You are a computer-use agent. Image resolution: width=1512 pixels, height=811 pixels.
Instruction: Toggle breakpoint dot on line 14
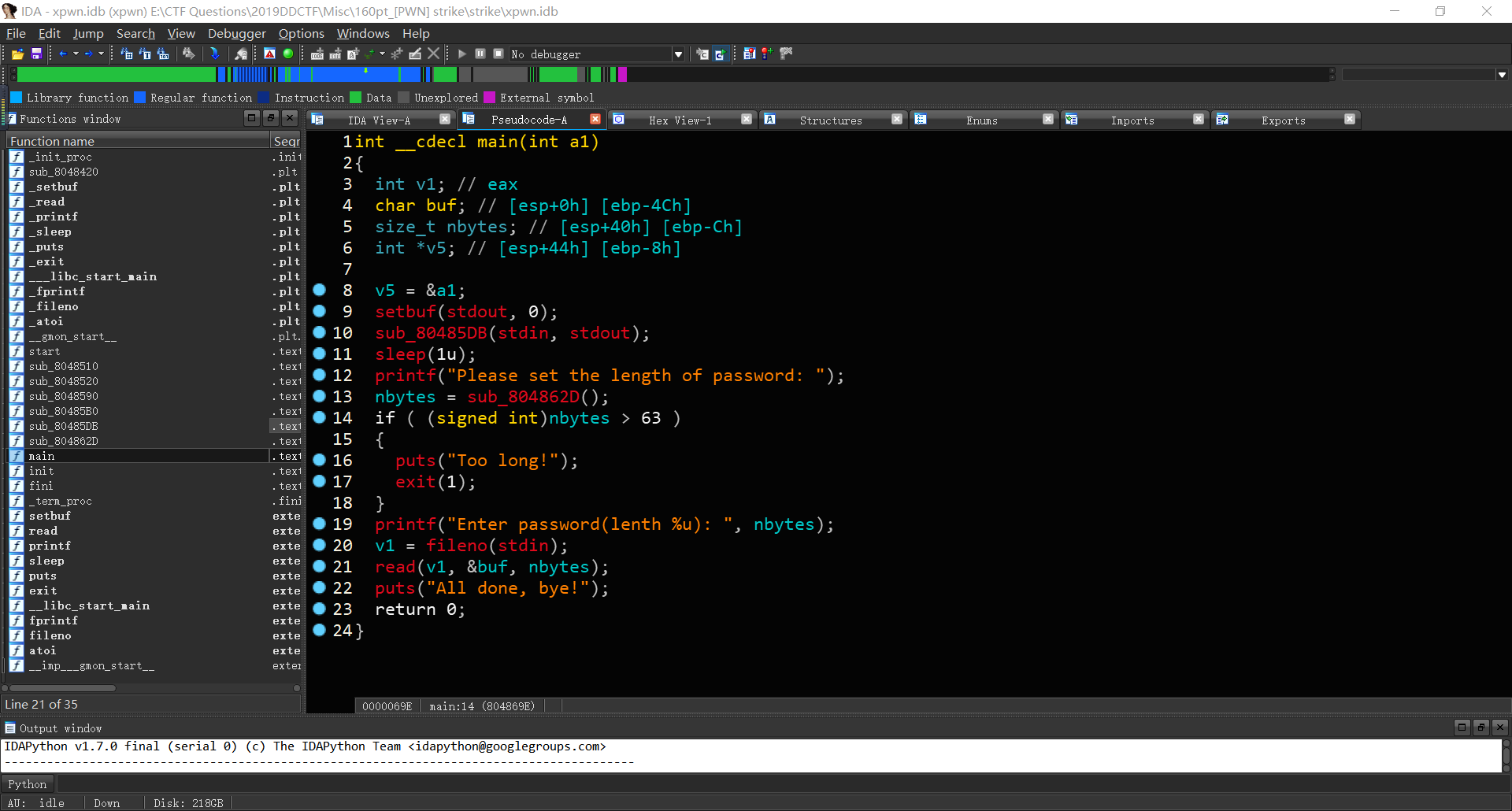click(319, 417)
